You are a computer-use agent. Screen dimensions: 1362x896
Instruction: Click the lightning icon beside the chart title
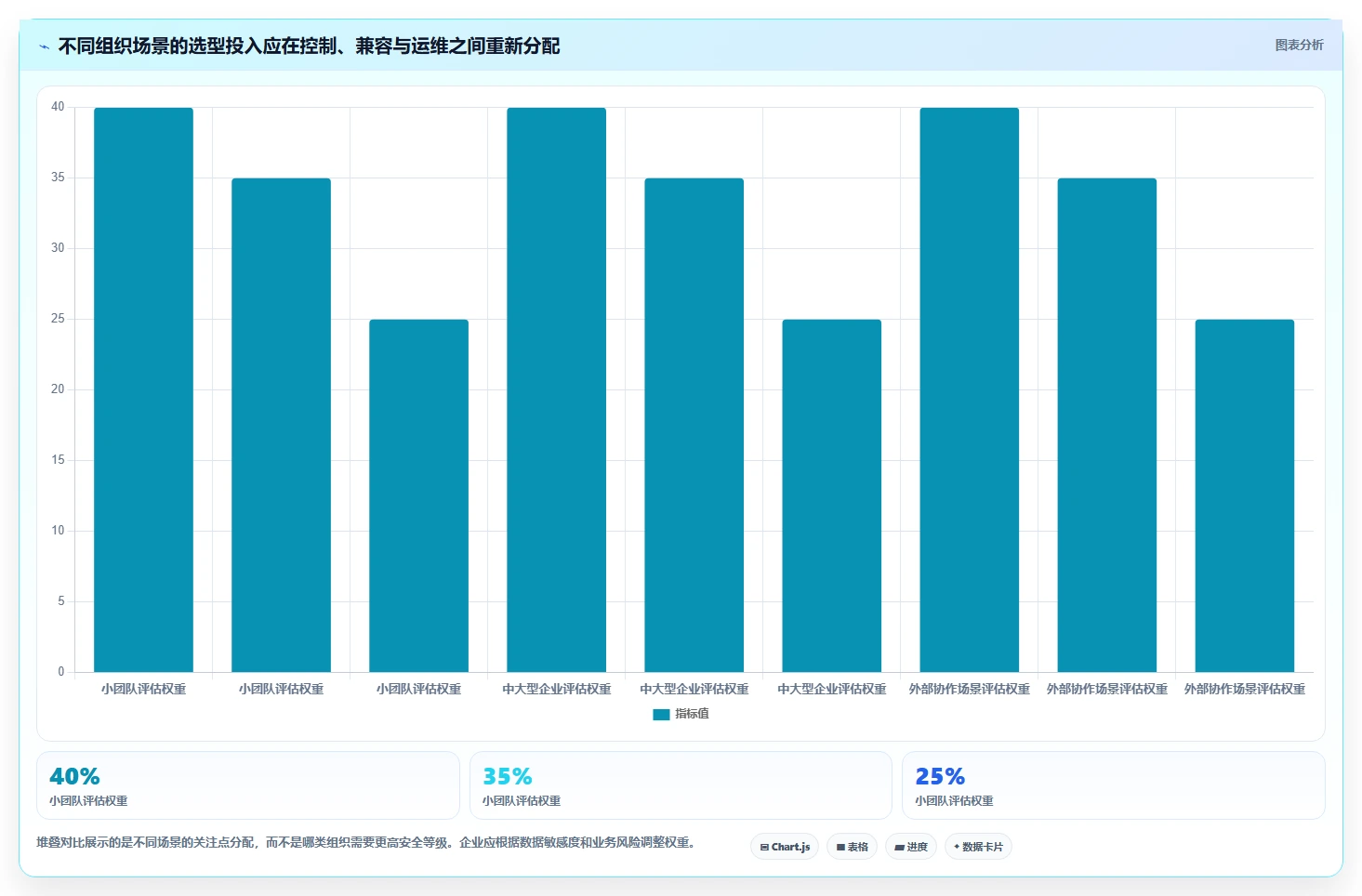click(44, 46)
